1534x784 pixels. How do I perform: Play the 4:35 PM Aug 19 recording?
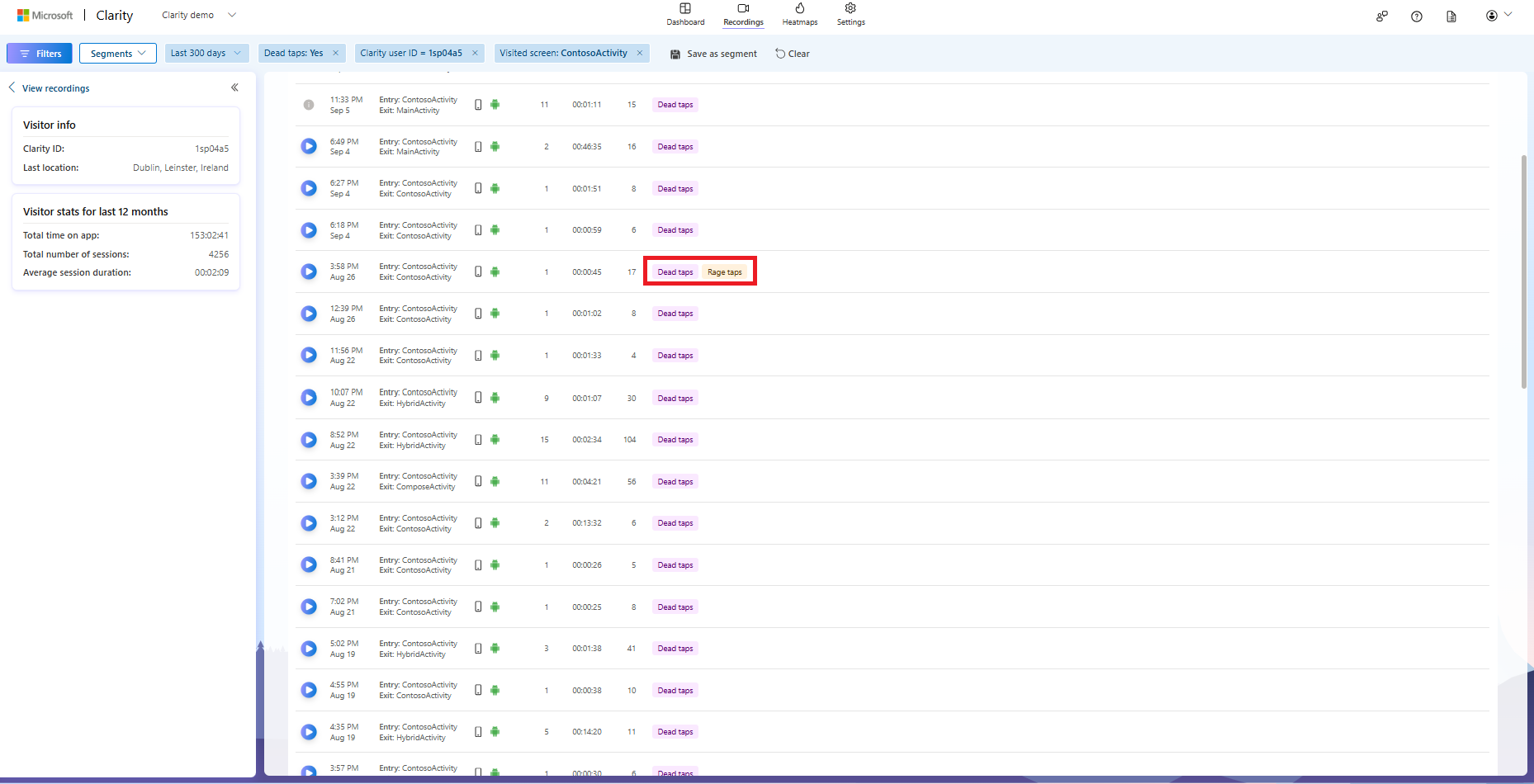[309, 732]
